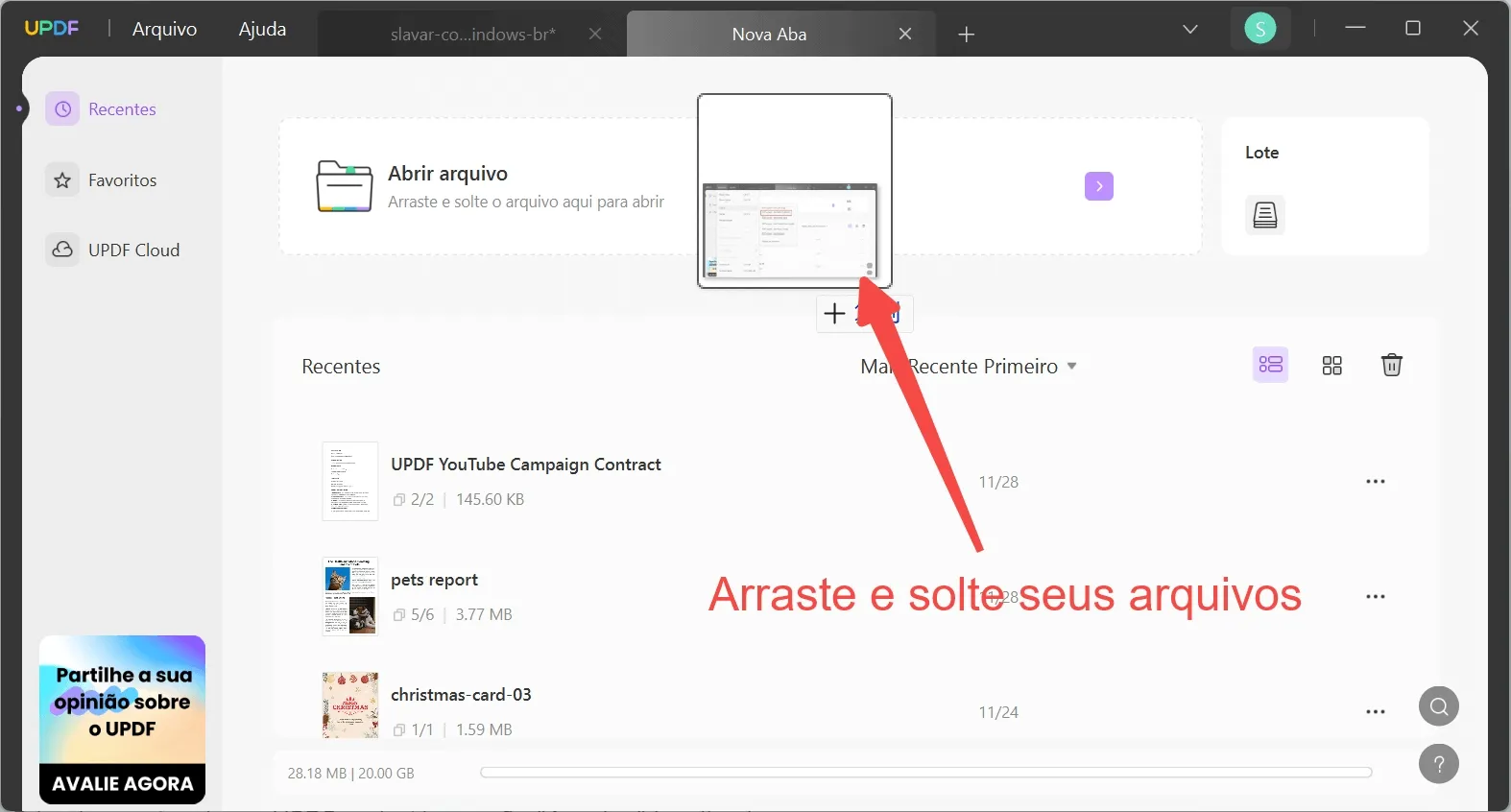Open UPDF YouTube Campaign Contract thumbnail
Screen dimensions: 1511x812
pyautogui.click(x=349, y=481)
